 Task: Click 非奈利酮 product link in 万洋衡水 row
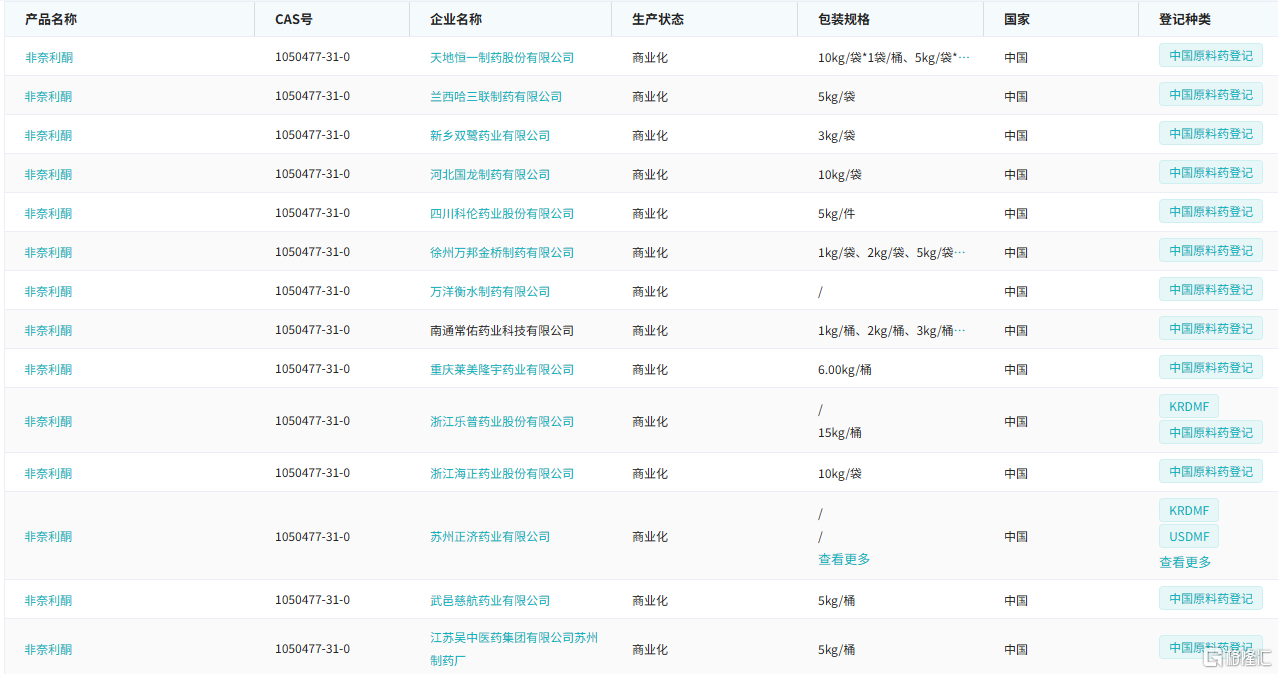[x=49, y=291]
